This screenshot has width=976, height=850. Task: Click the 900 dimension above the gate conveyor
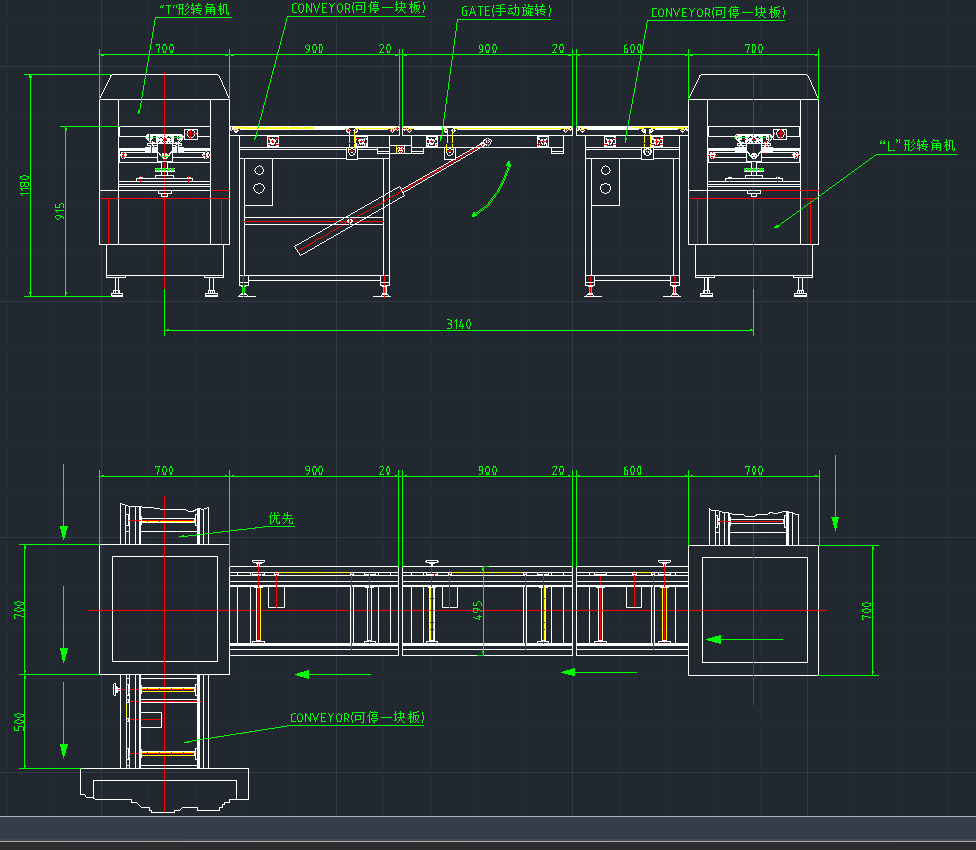[487, 47]
